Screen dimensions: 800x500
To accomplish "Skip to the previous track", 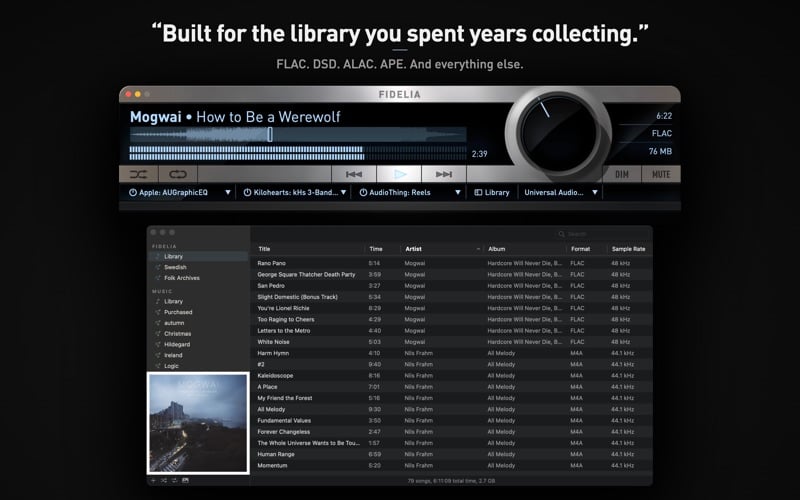I will tap(354, 174).
